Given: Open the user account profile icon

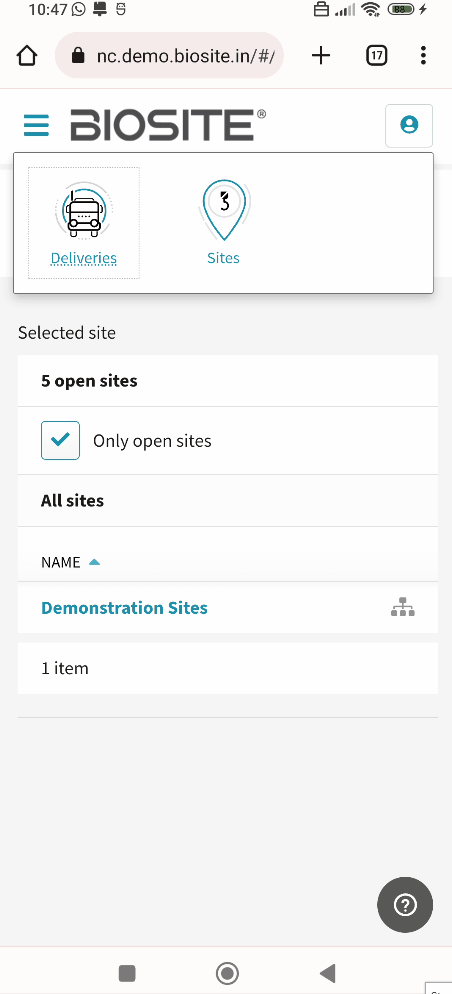Looking at the screenshot, I should pos(409,125).
